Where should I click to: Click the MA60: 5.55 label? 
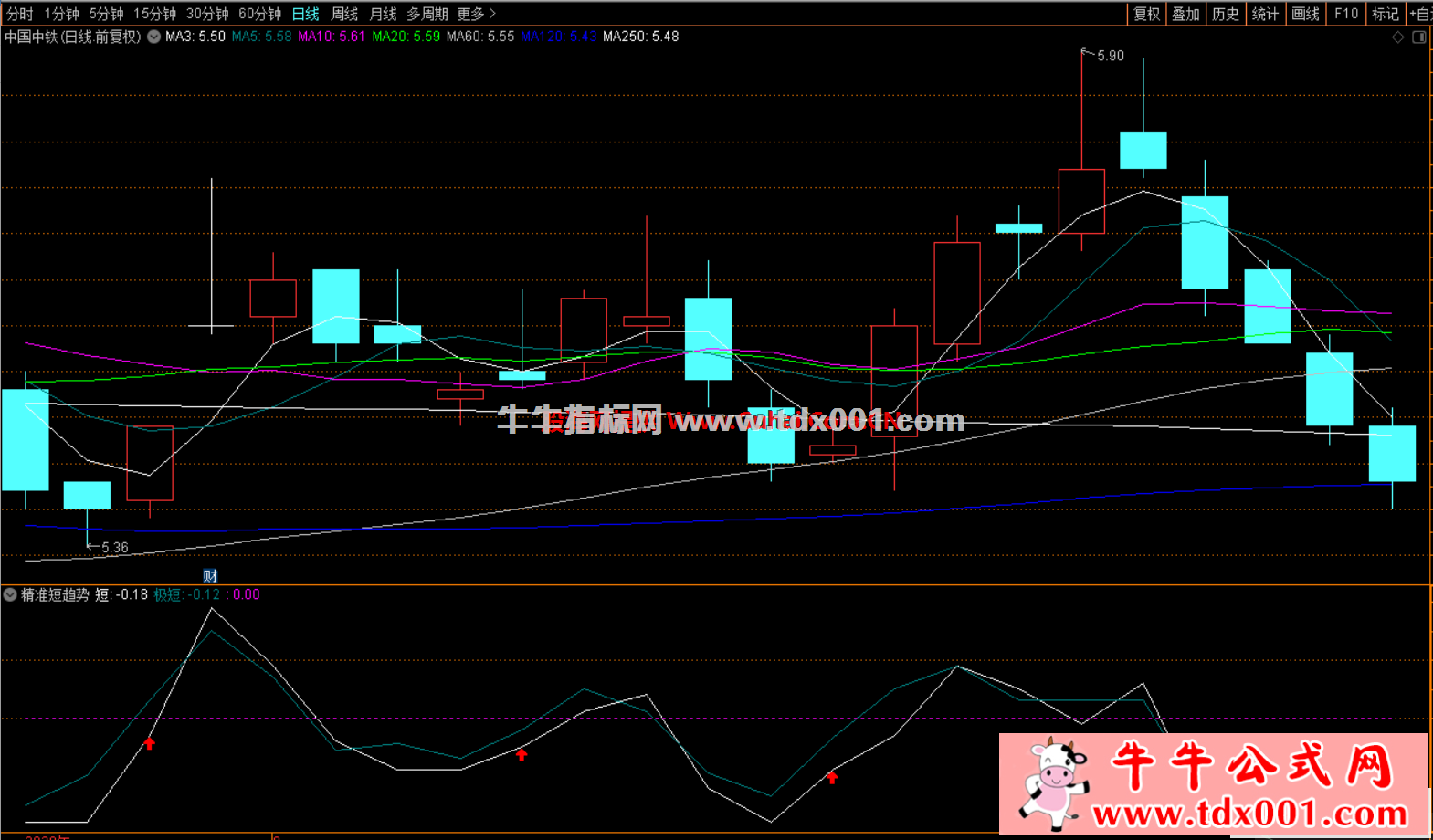[x=479, y=37]
